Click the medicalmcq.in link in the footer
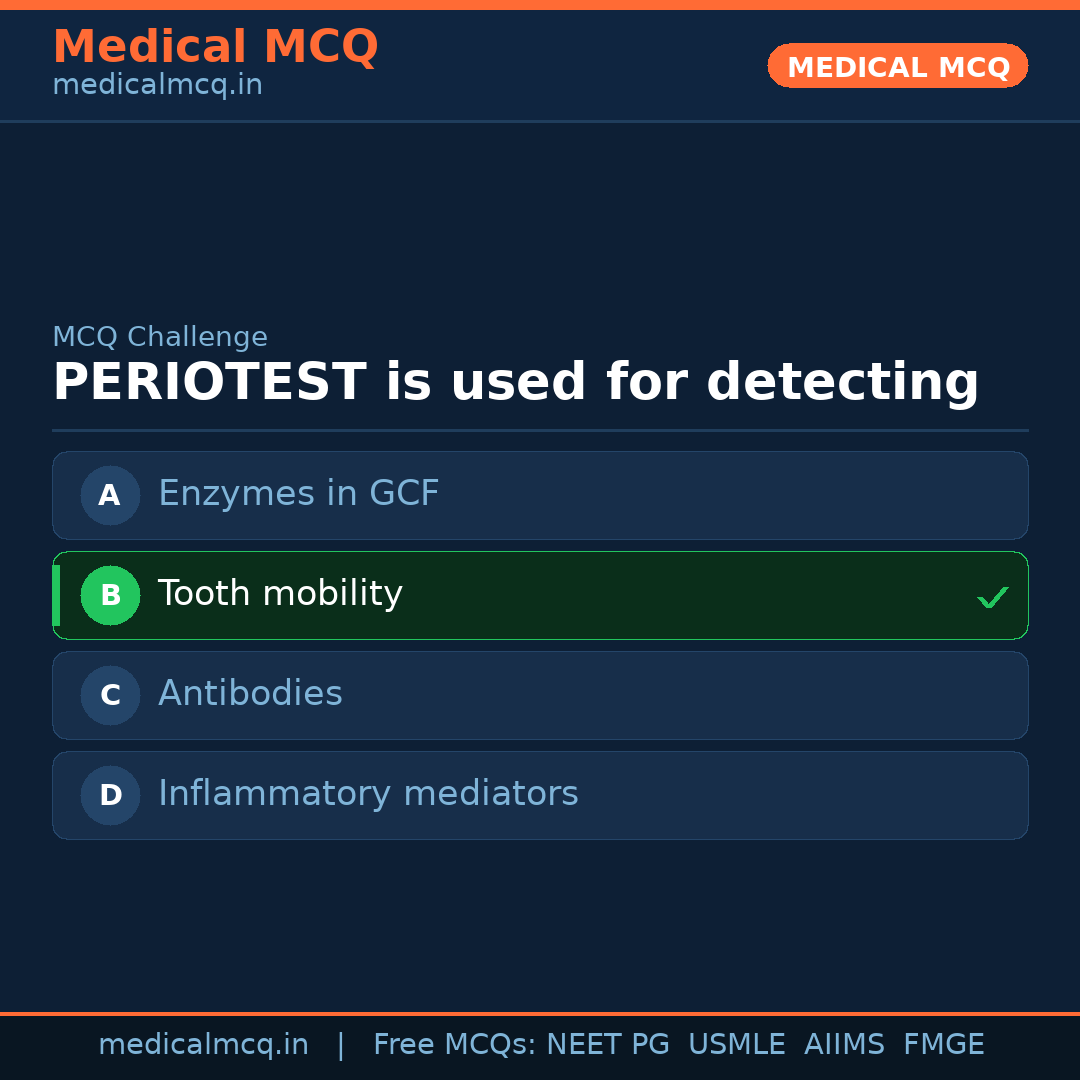This screenshot has height=1080, width=1080. [203, 1045]
